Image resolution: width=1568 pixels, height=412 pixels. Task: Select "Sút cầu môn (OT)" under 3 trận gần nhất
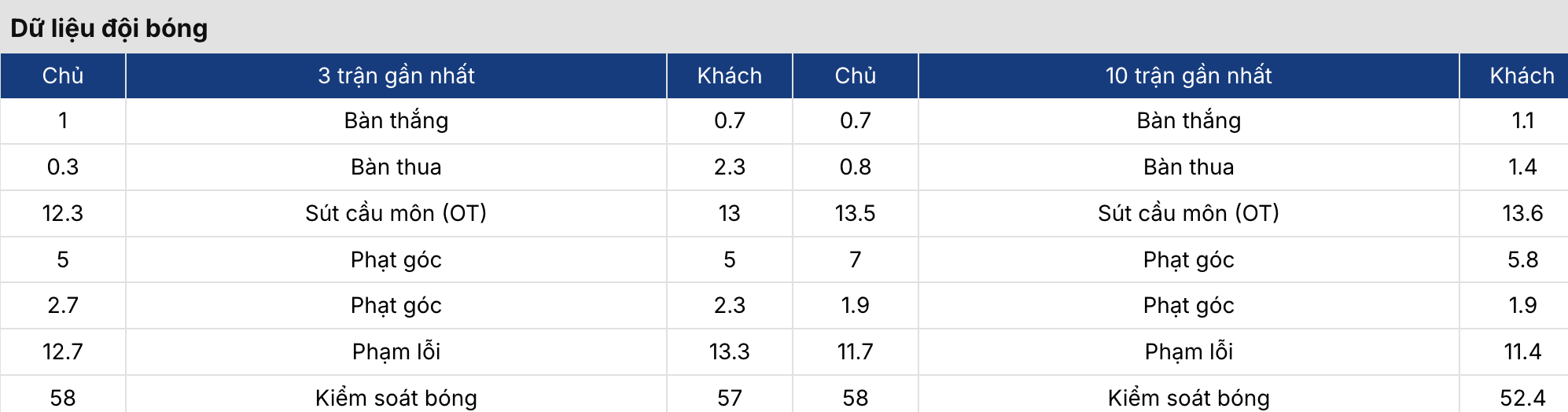396,213
